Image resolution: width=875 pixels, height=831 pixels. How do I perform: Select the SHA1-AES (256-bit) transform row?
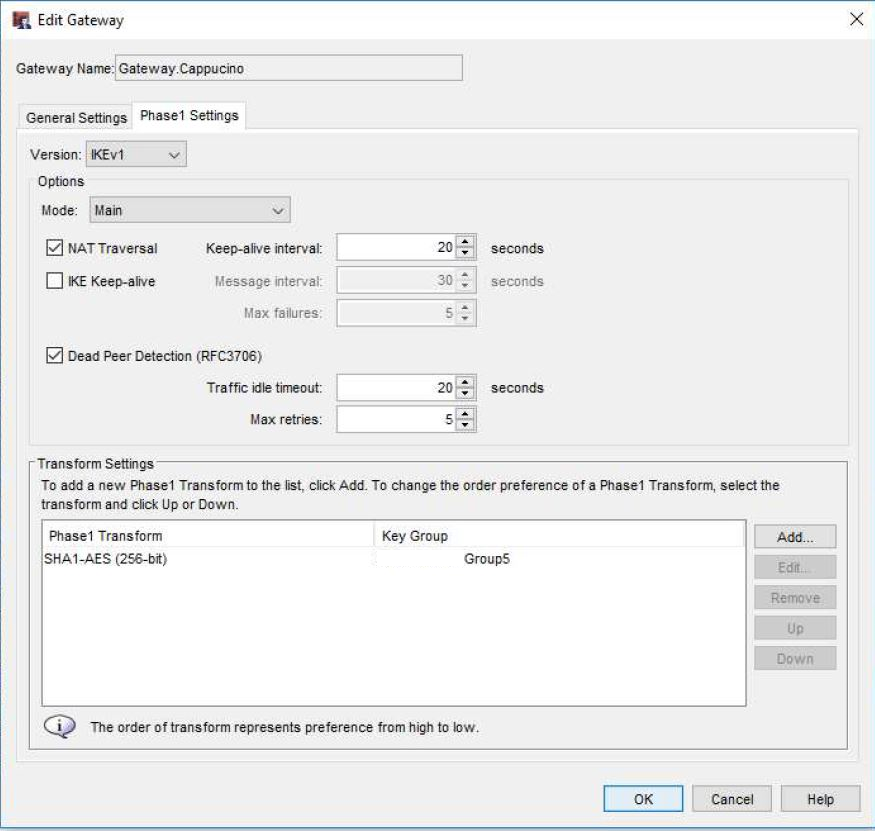tap(393, 559)
